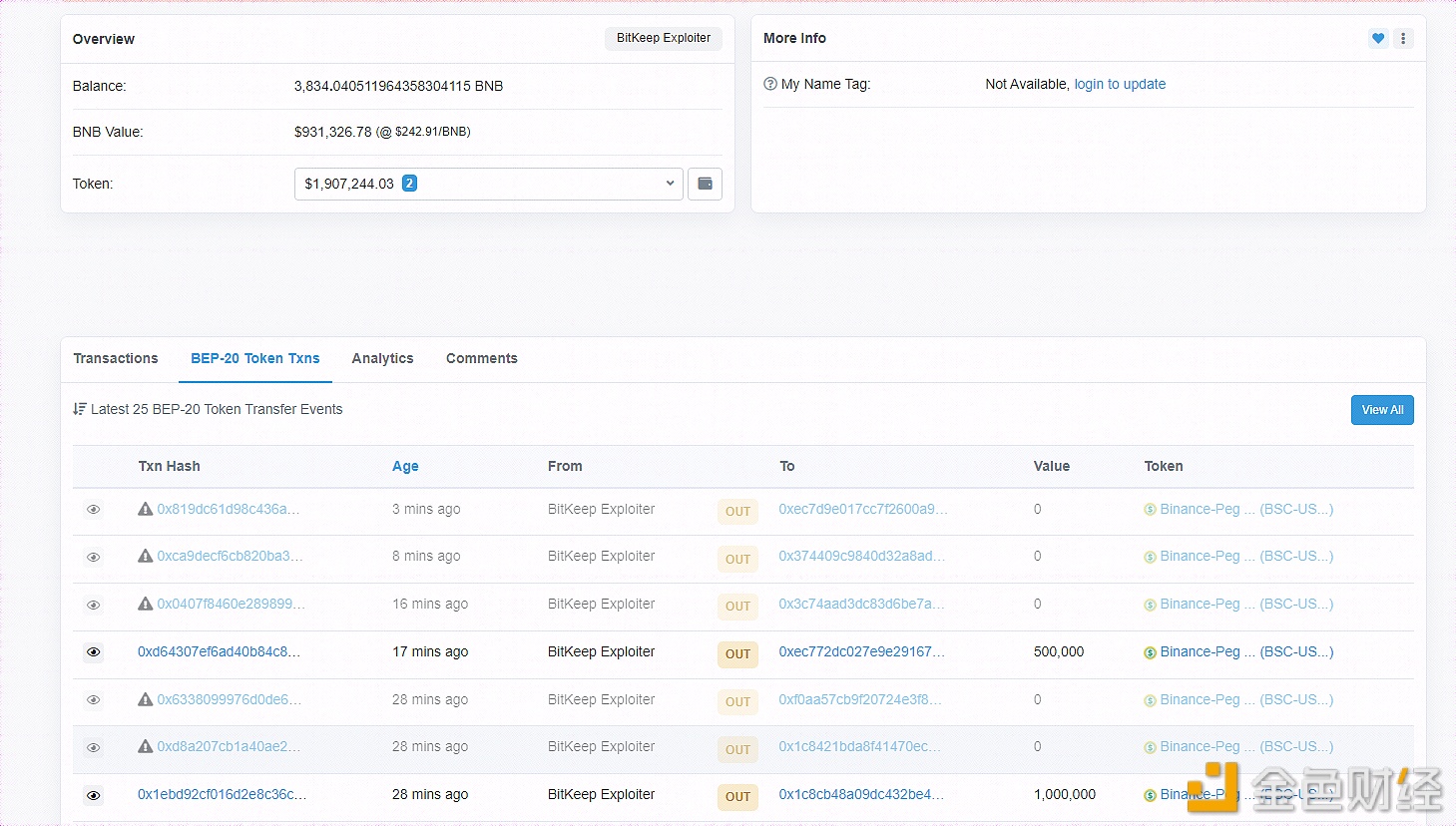Open the Analytics tab
This screenshot has height=826, width=1456.
(382, 358)
